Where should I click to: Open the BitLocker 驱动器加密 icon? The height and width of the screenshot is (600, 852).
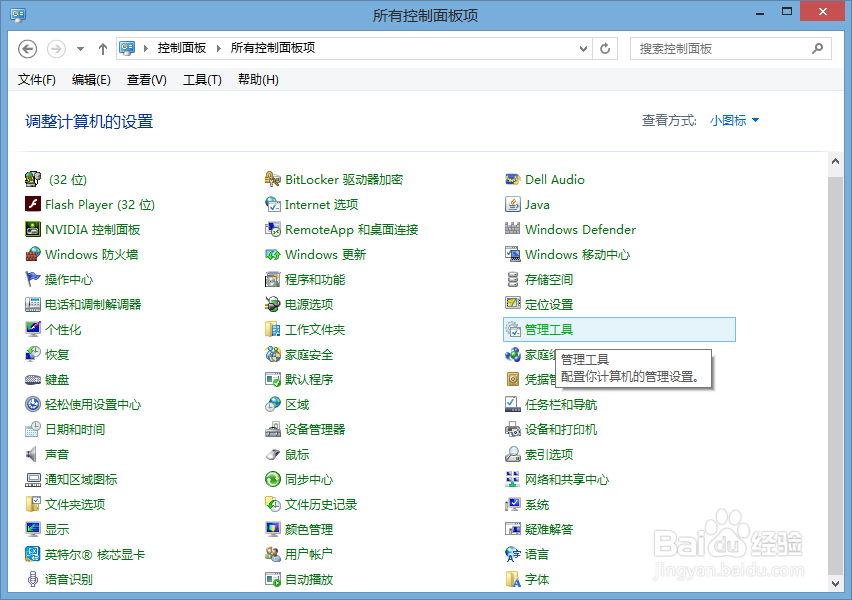pyautogui.click(x=272, y=179)
